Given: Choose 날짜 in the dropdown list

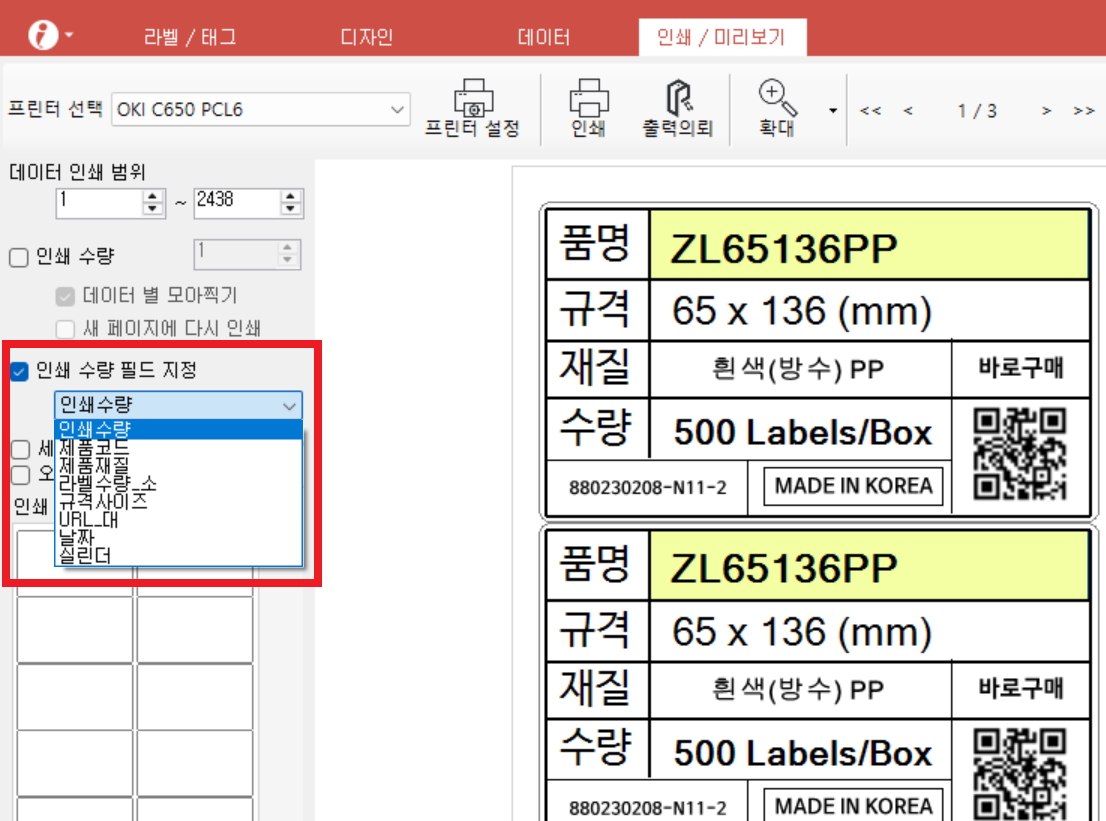Looking at the screenshot, I should 76,538.
